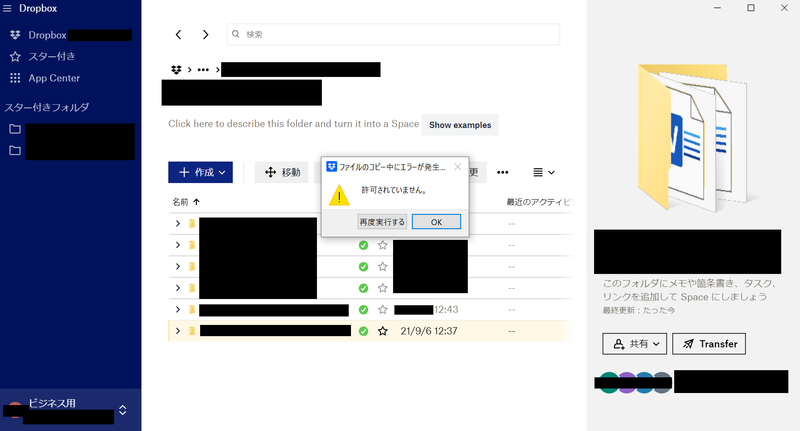The image size is (800, 431).
Task: Expand the folder row dated 12:43
Action: point(178,309)
